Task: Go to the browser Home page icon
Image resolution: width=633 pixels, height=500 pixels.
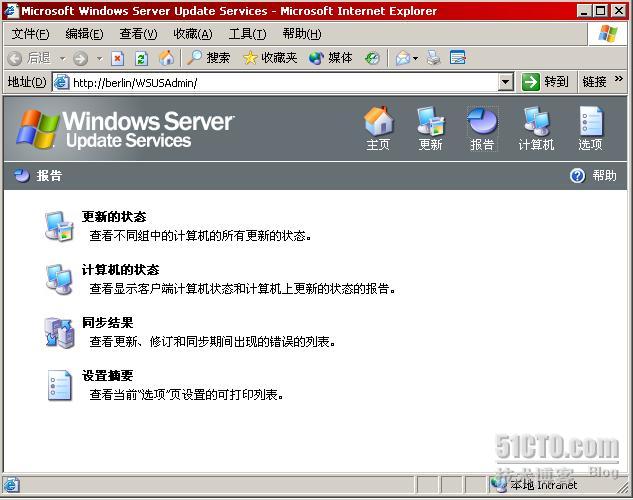Action: coord(166,58)
